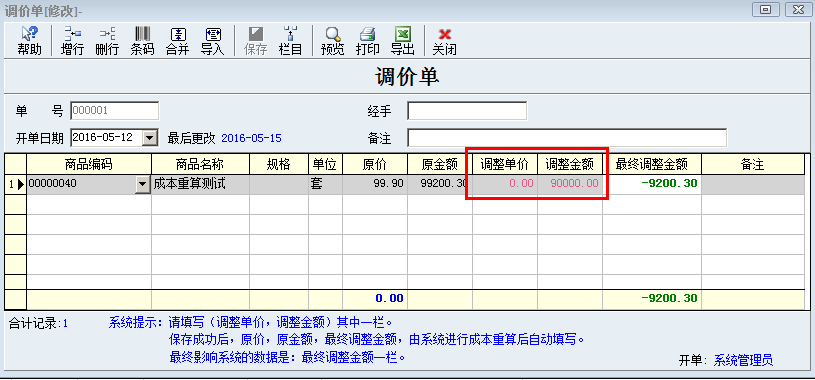The height and width of the screenshot is (380, 815).
Task: Open 栏目 column settings
Action: point(291,41)
